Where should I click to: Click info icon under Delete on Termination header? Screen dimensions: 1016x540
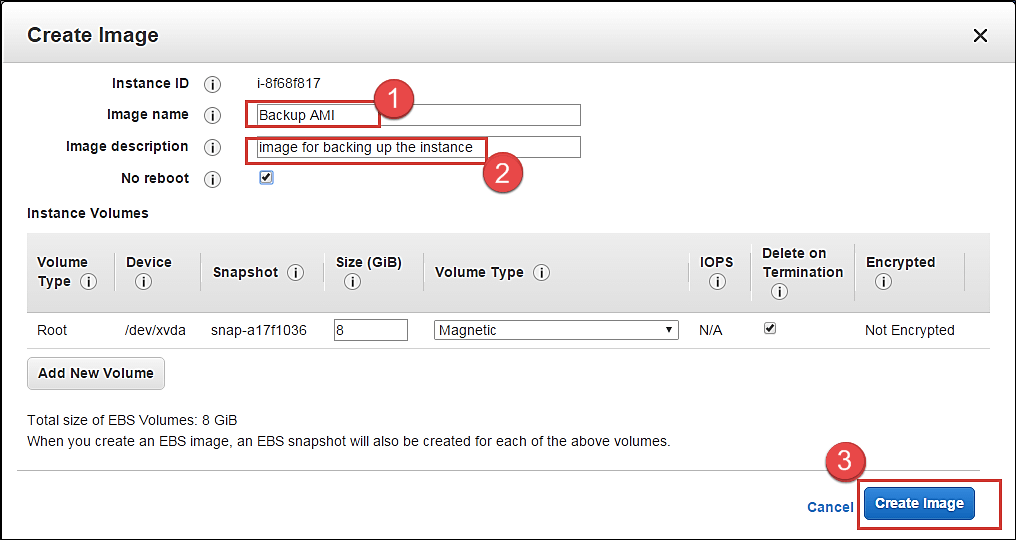(779, 292)
